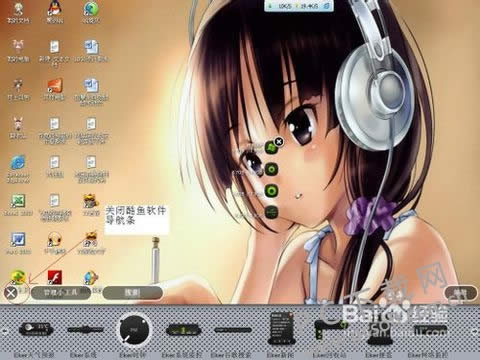Select the Eker system monitor widget
Screen dimensions: 480x360
184,330
